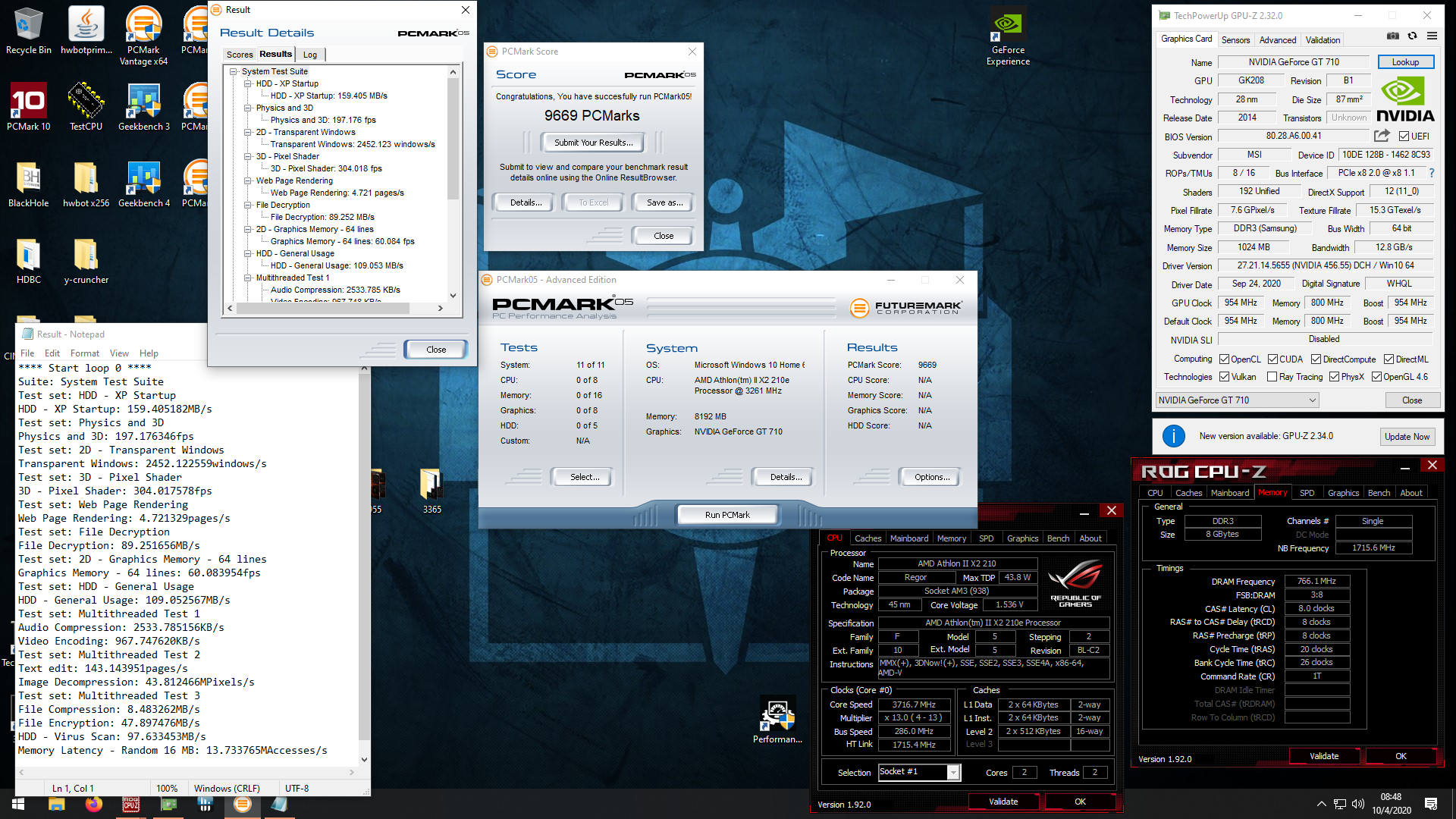
Task: Open the Performance monitor desktop shortcut
Action: pos(777,720)
